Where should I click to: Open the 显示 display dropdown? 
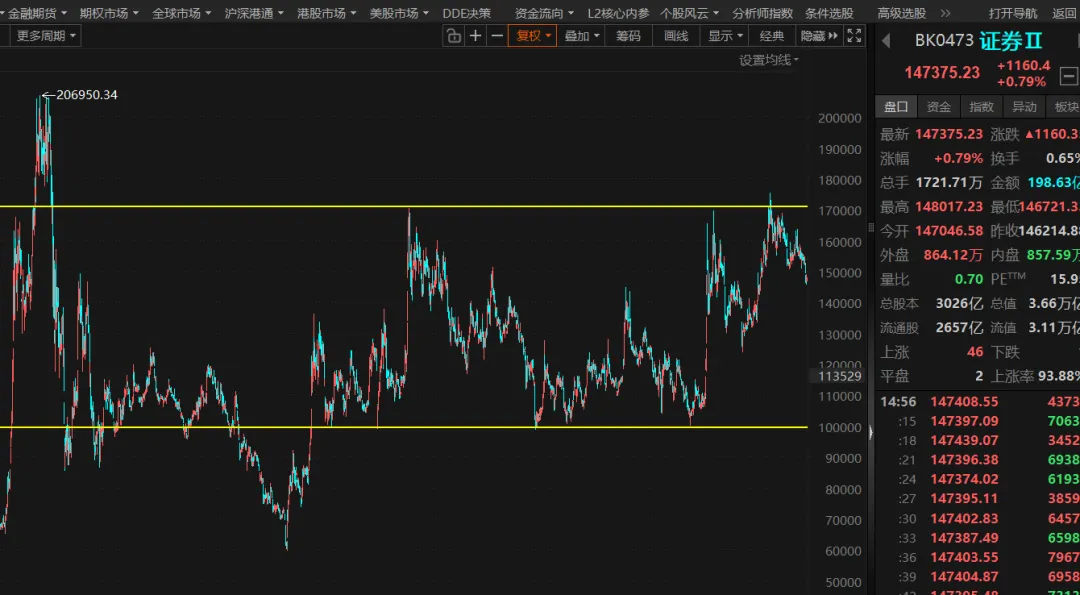[725, 36]
